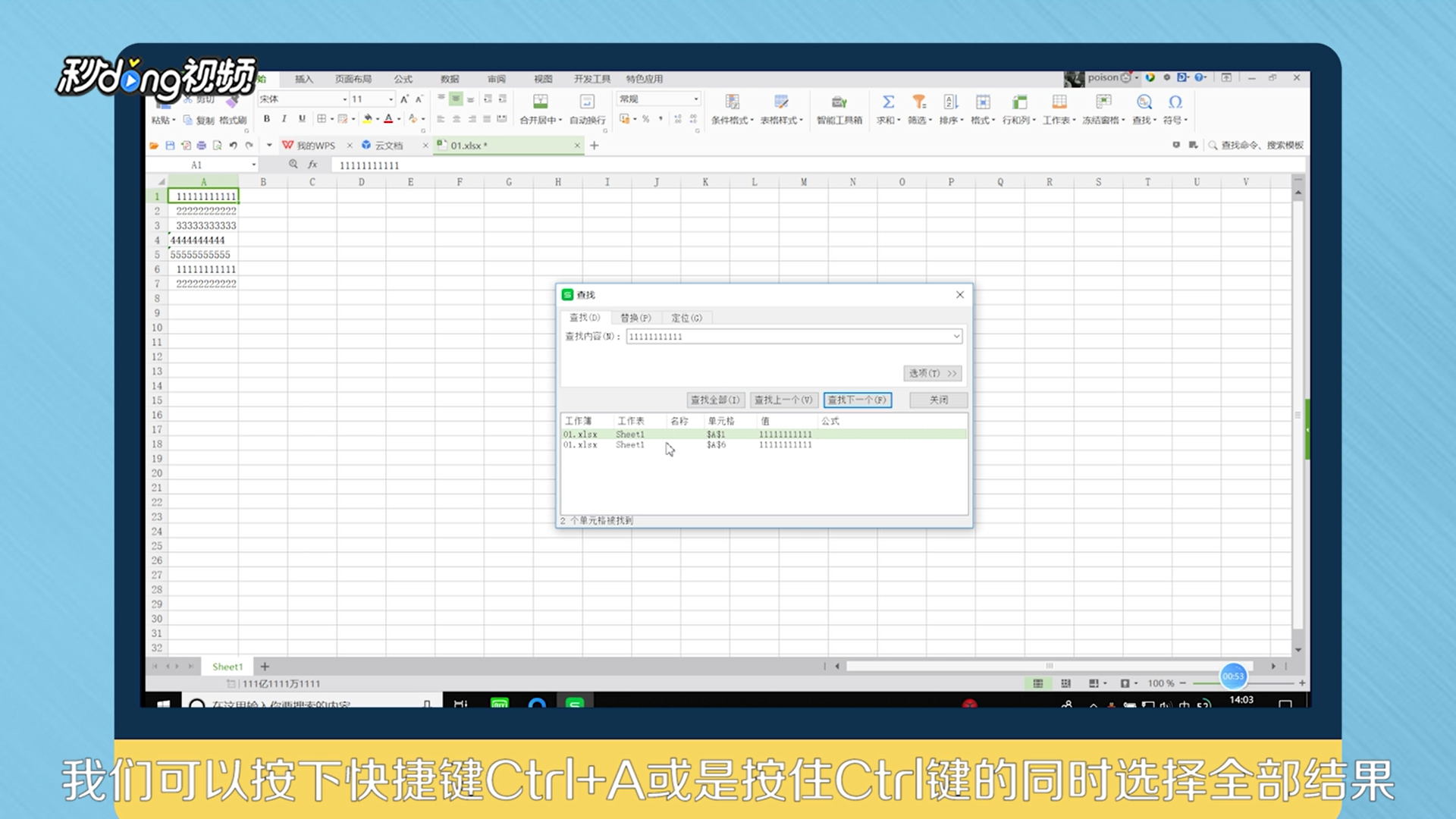Viewport: 1456px width, 819px height.
Task: Click the 选项(T) options button
Action: click(x=932, y=373)
